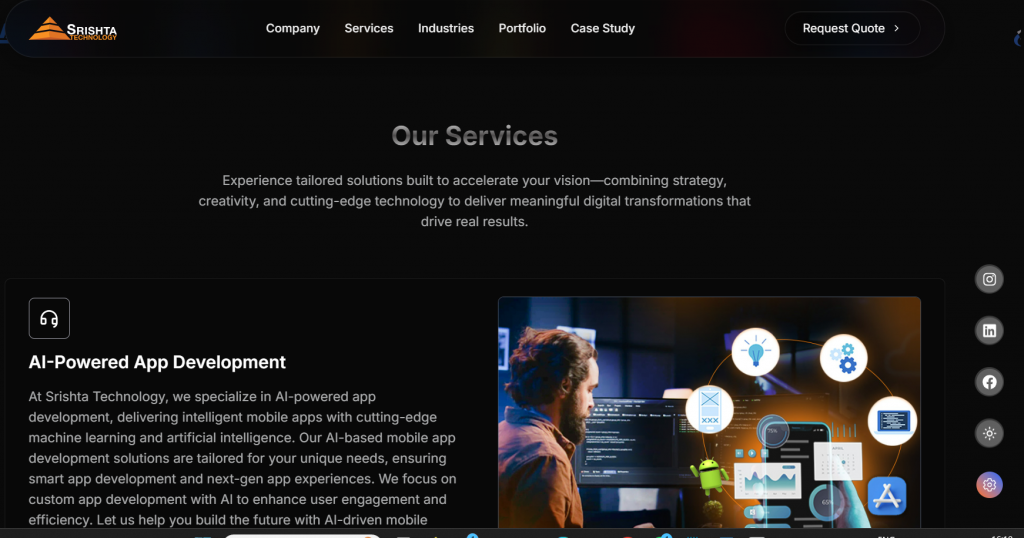
Task: Click the green Android robot in image
Action: 709,475
